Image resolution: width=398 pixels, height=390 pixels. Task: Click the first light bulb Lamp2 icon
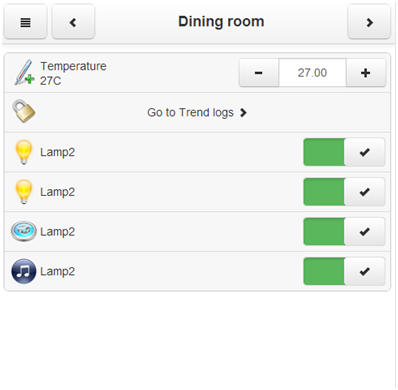point(24,152)
